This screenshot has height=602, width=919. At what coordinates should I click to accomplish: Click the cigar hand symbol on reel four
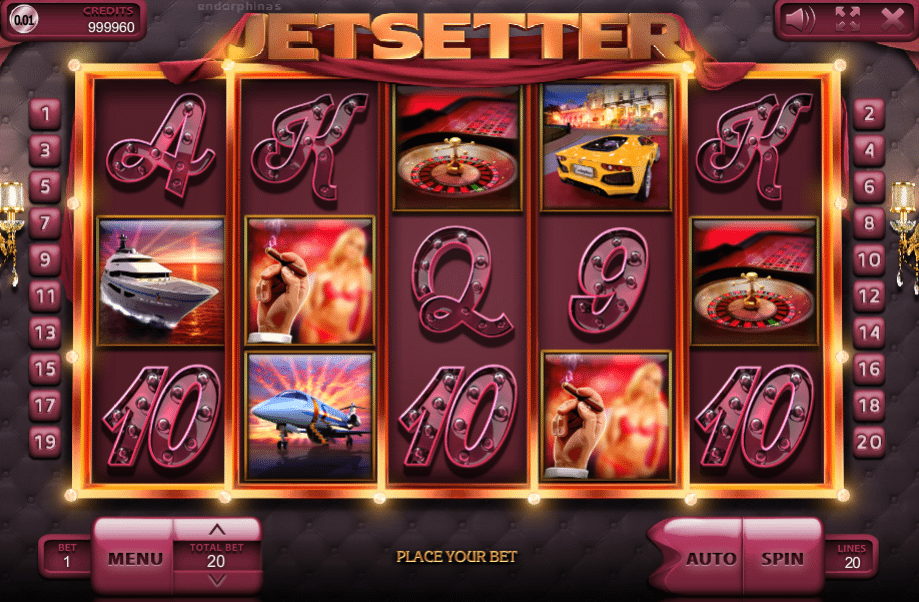tap(607, 416)
